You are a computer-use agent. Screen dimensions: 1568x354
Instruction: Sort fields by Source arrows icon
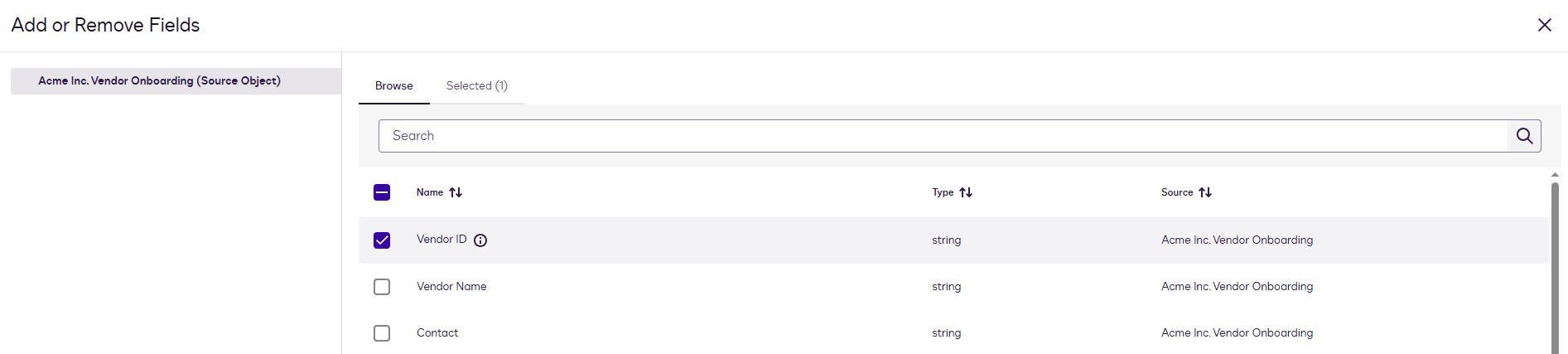(1205, 192)
